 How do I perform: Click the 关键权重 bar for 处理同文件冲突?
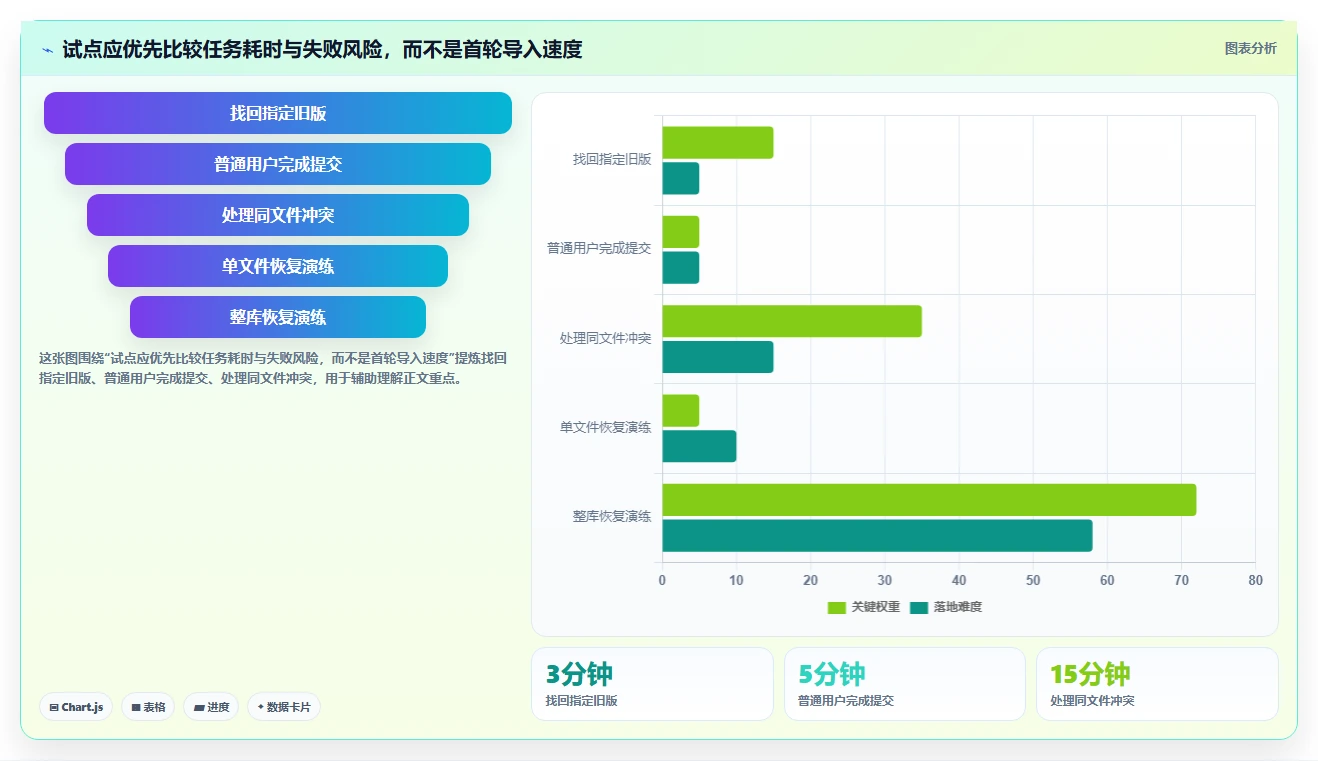point(792,321)
